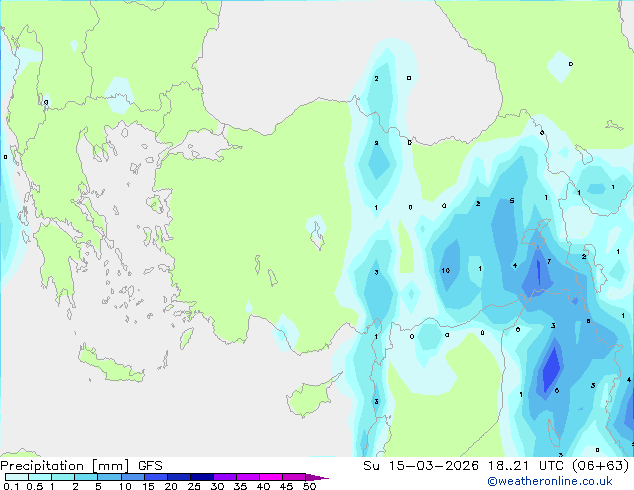
Task: Click the "20" legend value
Action: [171, 486]
